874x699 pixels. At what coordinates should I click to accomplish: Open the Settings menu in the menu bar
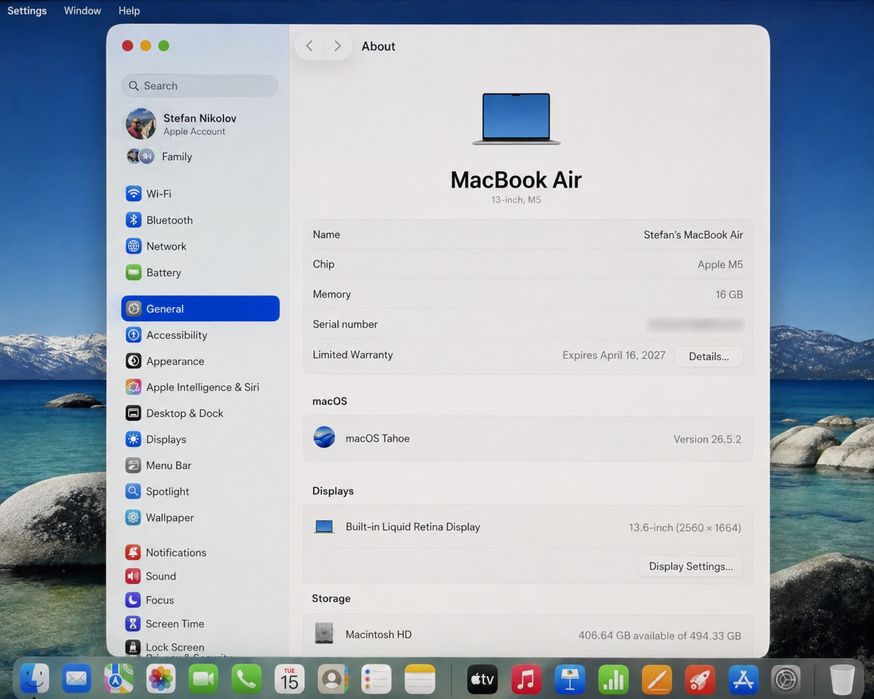point(27,11)
